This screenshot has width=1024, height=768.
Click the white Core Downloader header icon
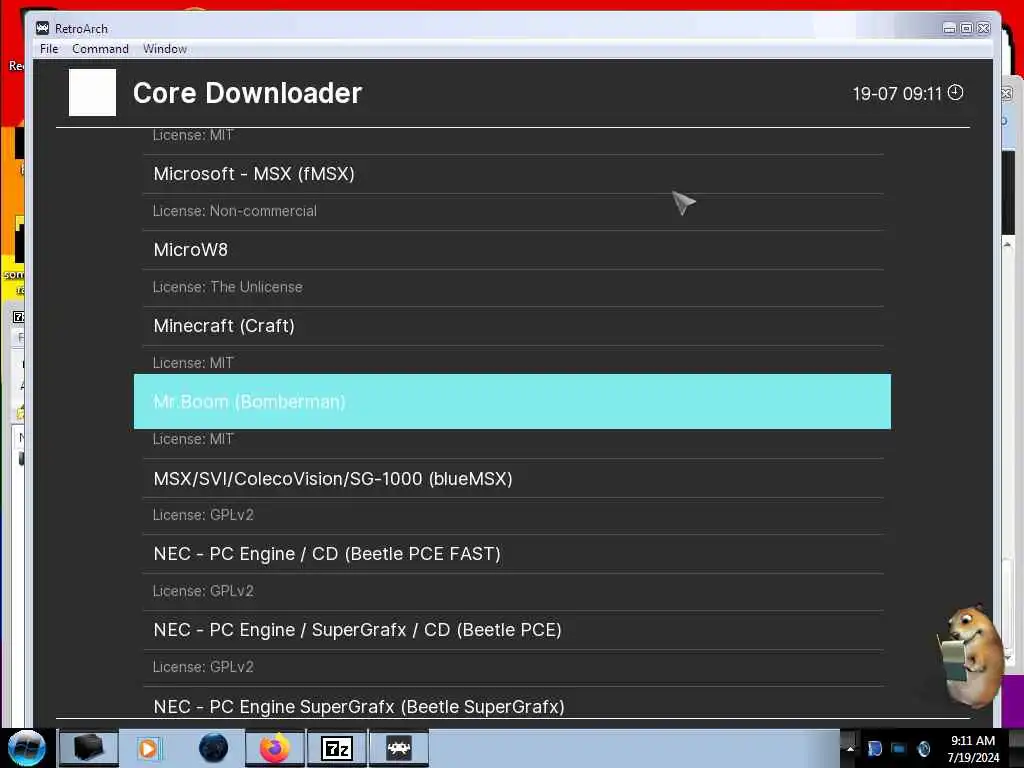[x=92, y=93]
